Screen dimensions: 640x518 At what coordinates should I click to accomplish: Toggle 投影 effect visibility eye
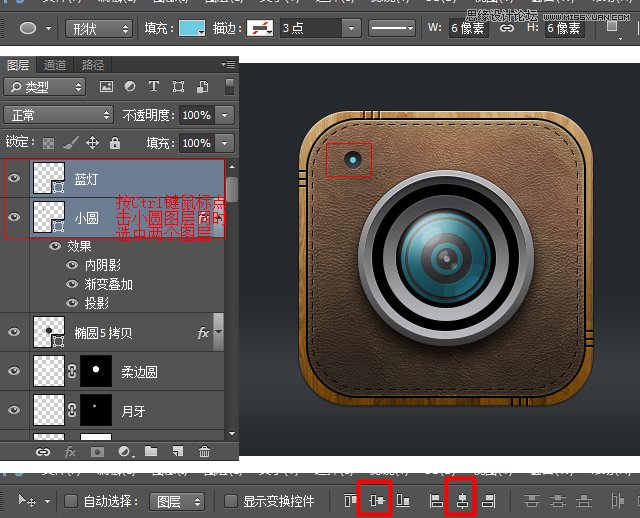[72, 303]
